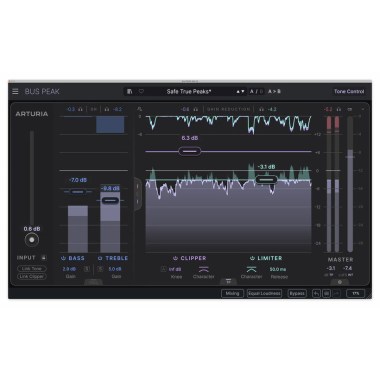Toggle the Bass power icon
Viewport: 380px width, 380px height.
(63, 258)
